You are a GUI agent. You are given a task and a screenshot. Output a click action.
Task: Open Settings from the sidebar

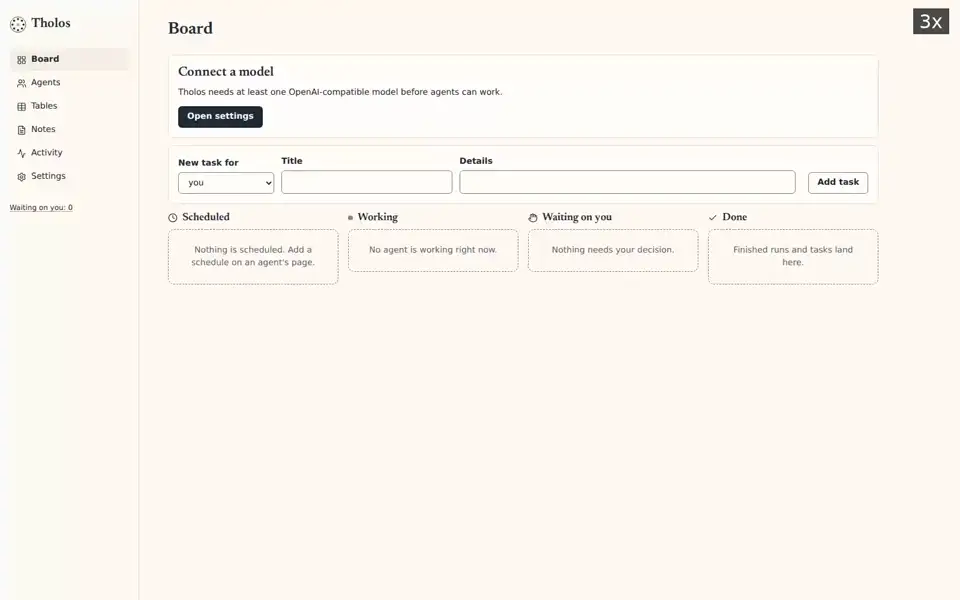pyautogui.click(x=69, y=176)
